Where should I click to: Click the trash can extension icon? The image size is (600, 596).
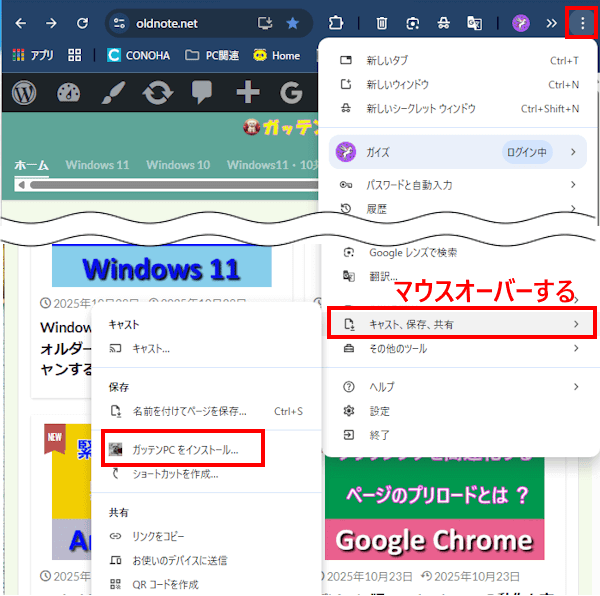pyautogui.click(x=382, y=24)
